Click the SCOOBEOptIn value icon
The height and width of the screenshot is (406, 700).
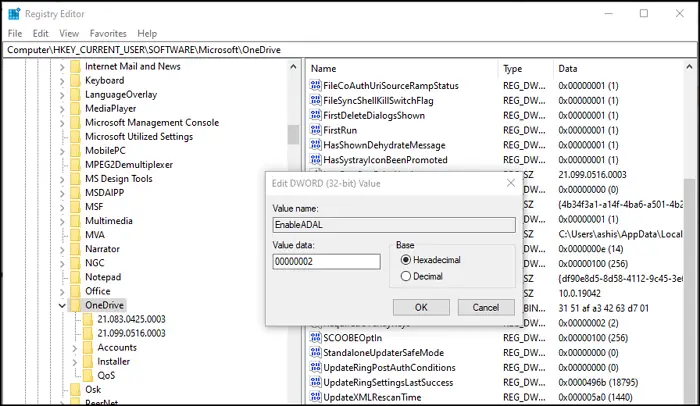316,338
